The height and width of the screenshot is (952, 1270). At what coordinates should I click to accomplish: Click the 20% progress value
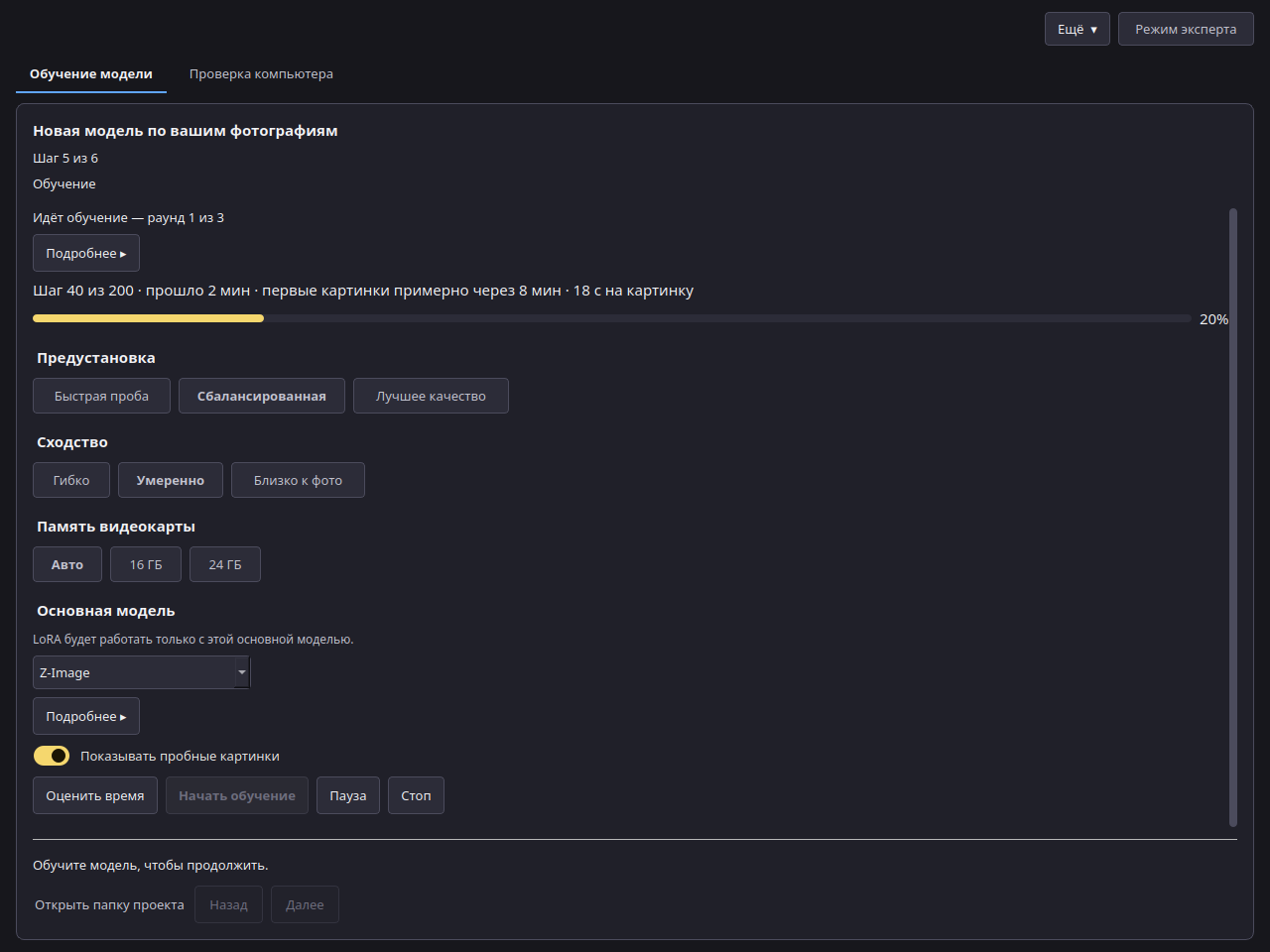(x=1213, y=319)
